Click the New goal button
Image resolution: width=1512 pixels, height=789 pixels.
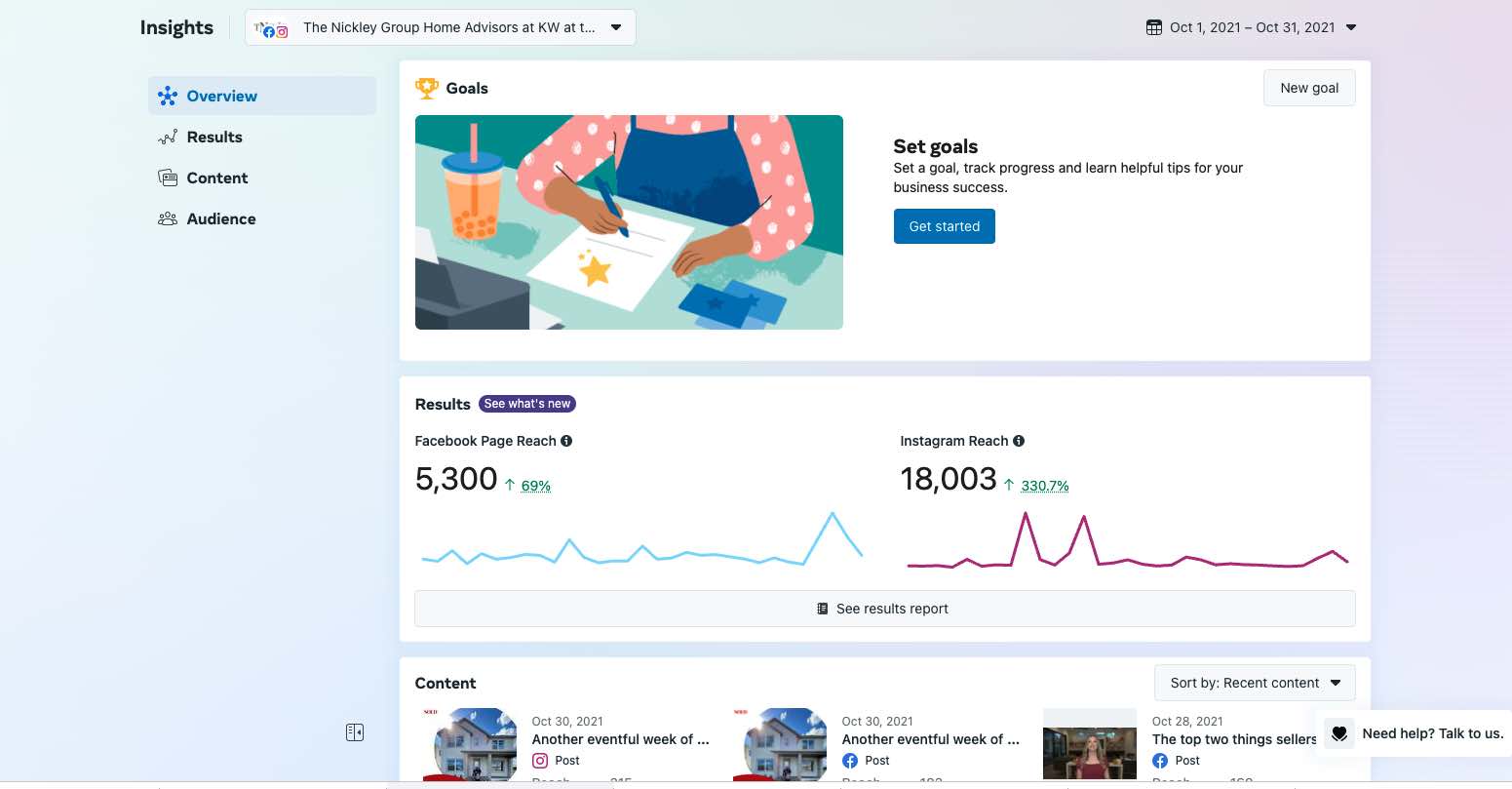[x=1309, y=88]
